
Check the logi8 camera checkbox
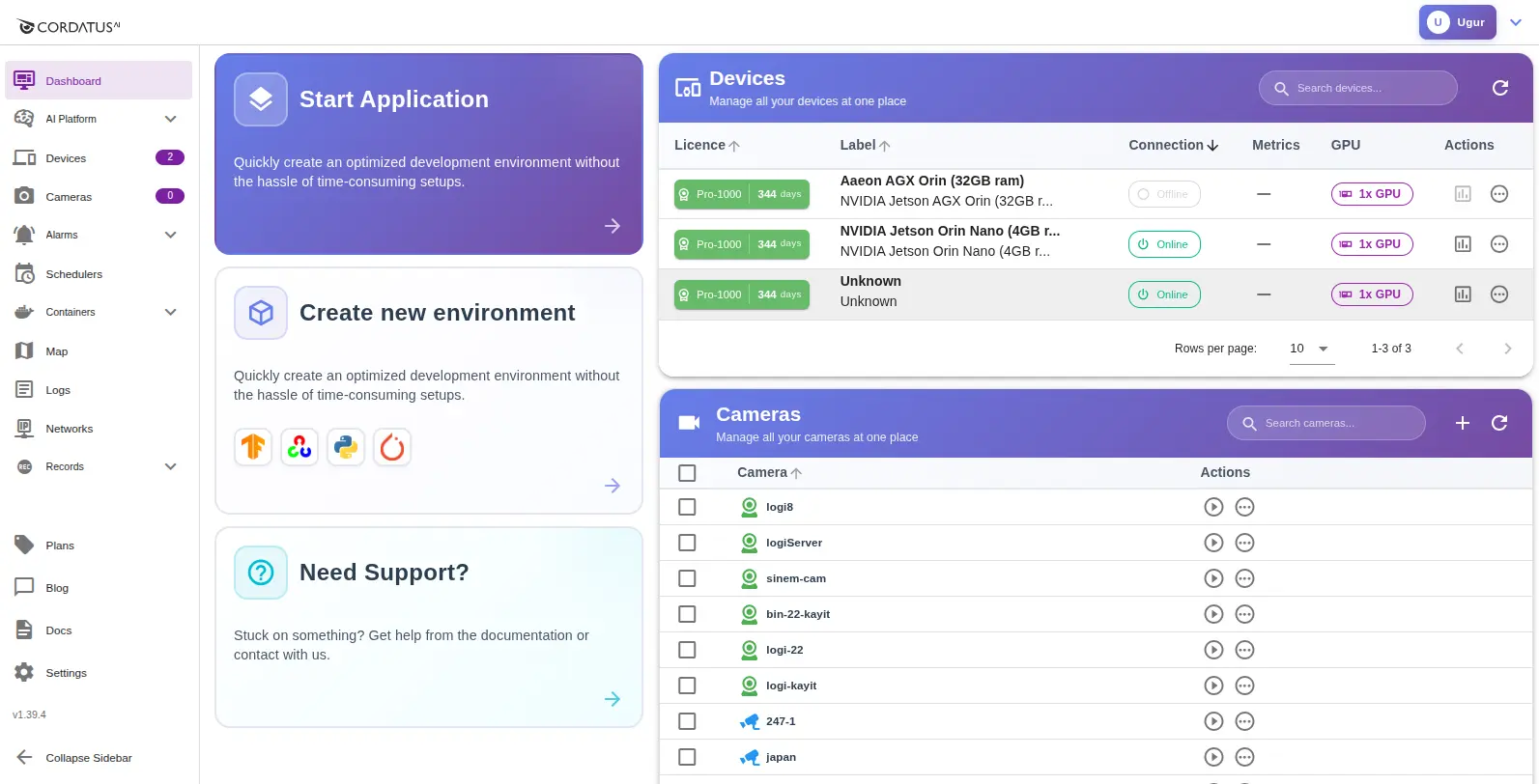point(687,507)
